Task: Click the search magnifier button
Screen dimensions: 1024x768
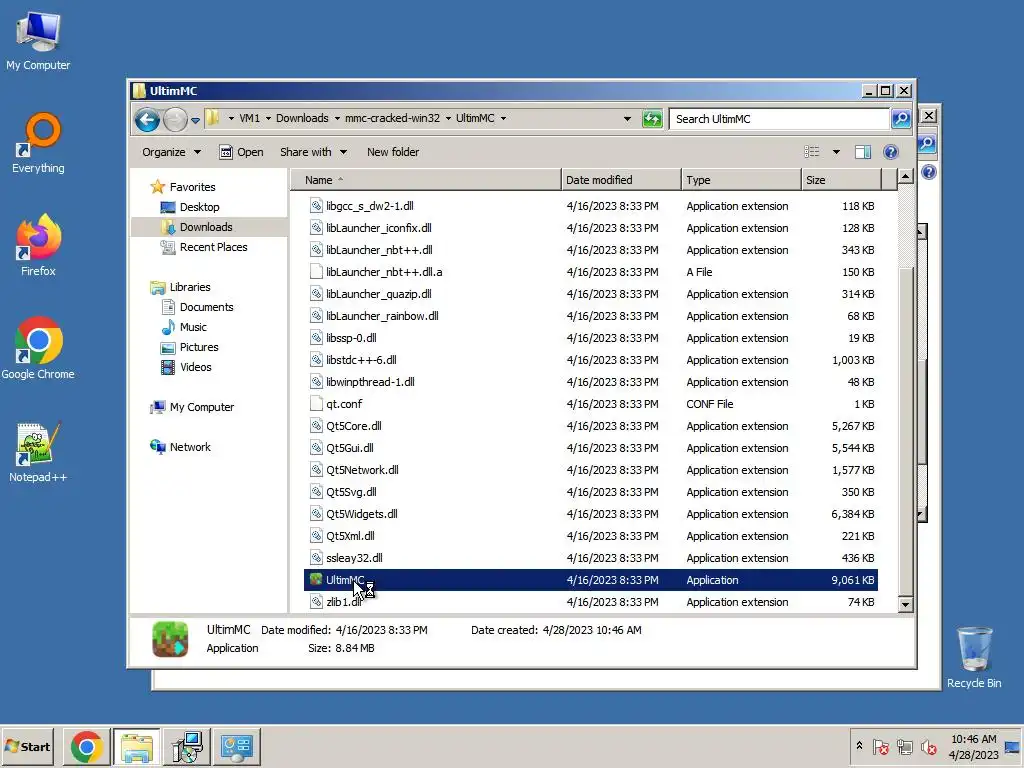Action: pyautogui.click(x=901, y=119)
